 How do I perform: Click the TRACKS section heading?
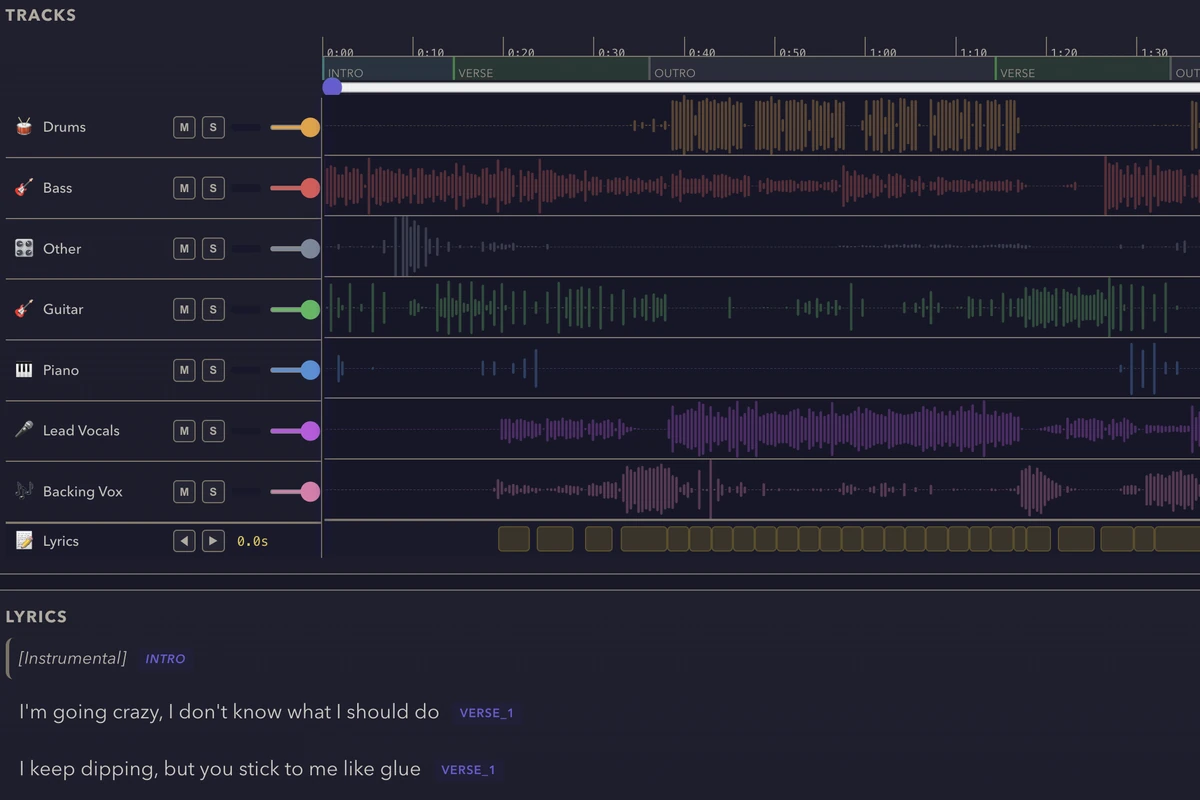(41, 15)
